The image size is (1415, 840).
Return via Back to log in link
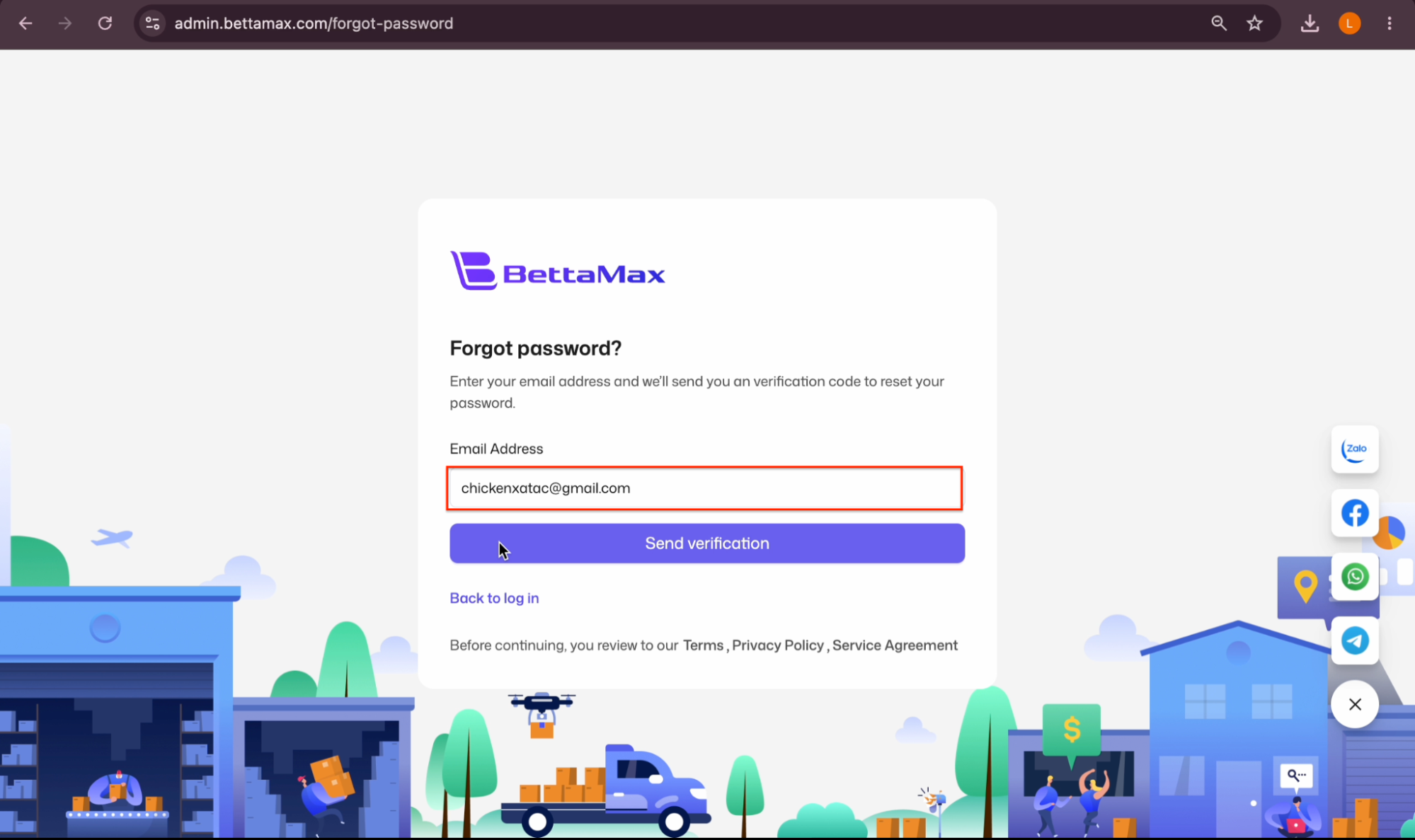494,598
